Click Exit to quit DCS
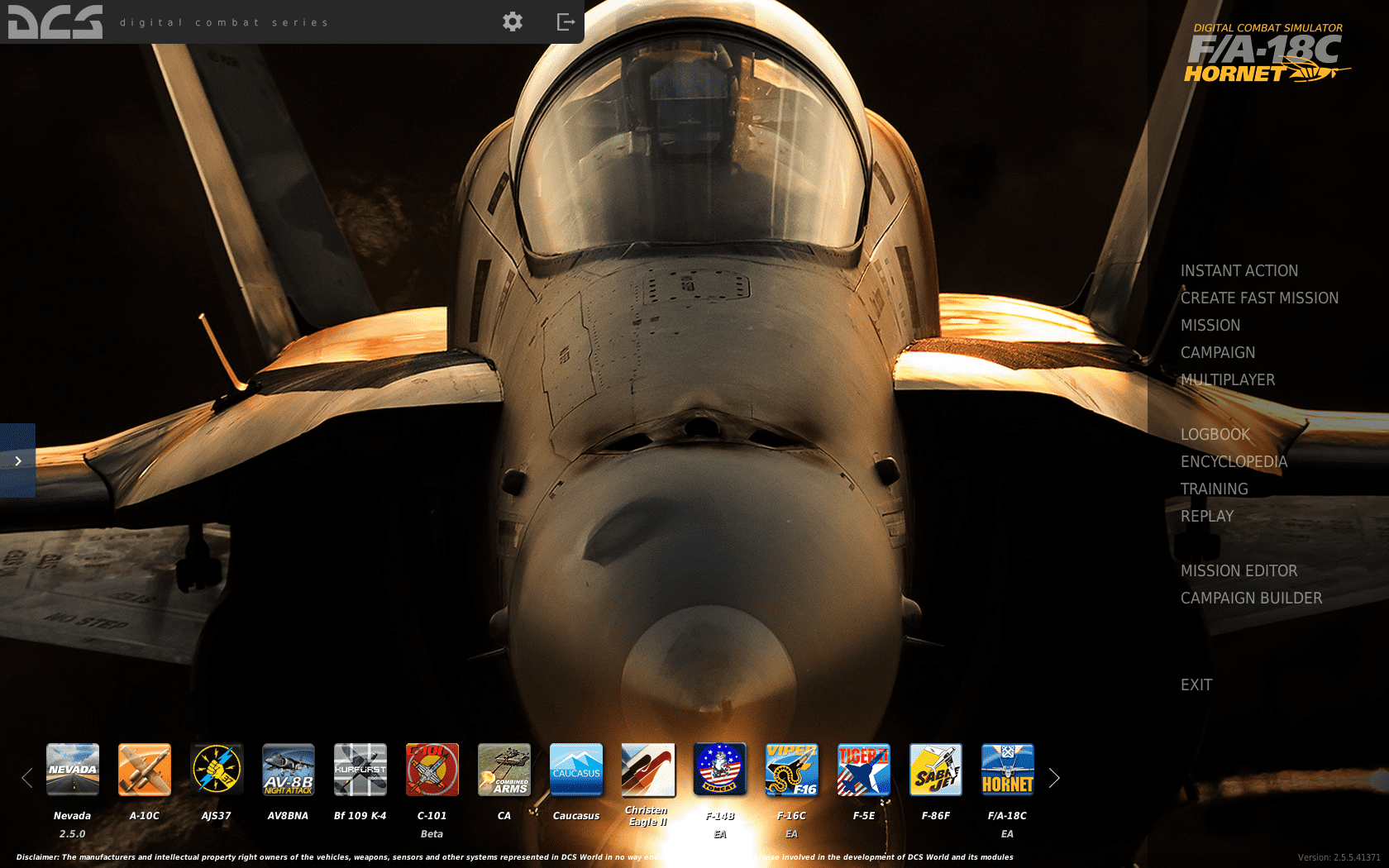This screenshot has height=868, width=1389. [1196, 685]
